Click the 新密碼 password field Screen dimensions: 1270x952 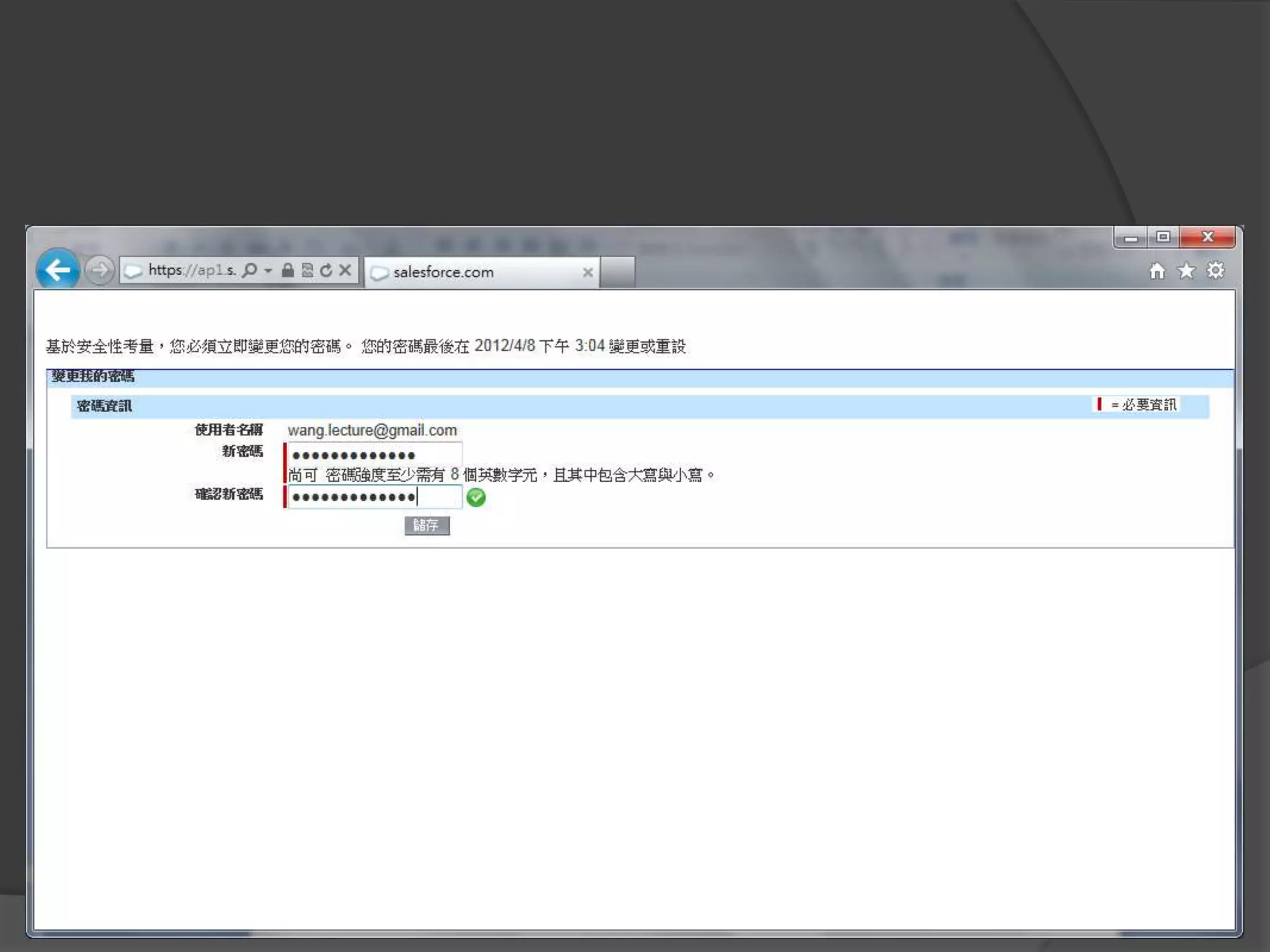(x=375, y=454)
